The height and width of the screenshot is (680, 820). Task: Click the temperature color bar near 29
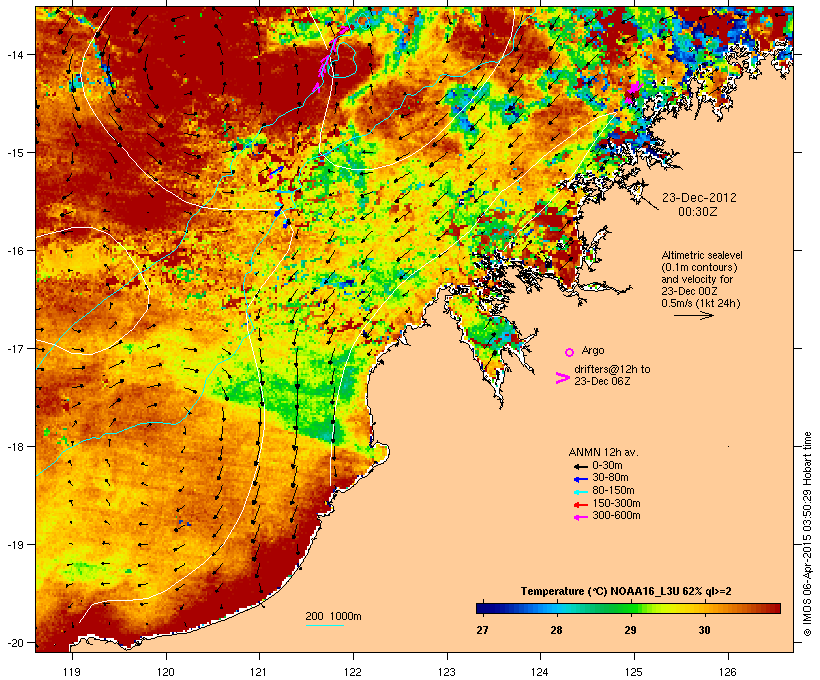(631, 608)
